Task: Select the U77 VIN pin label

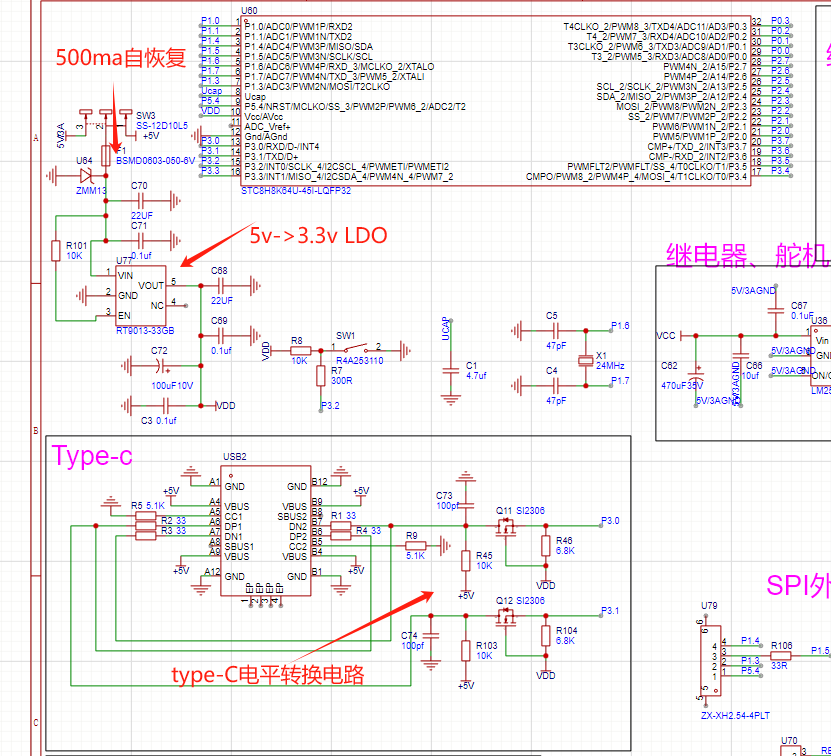Action: (x=126, y=276)
